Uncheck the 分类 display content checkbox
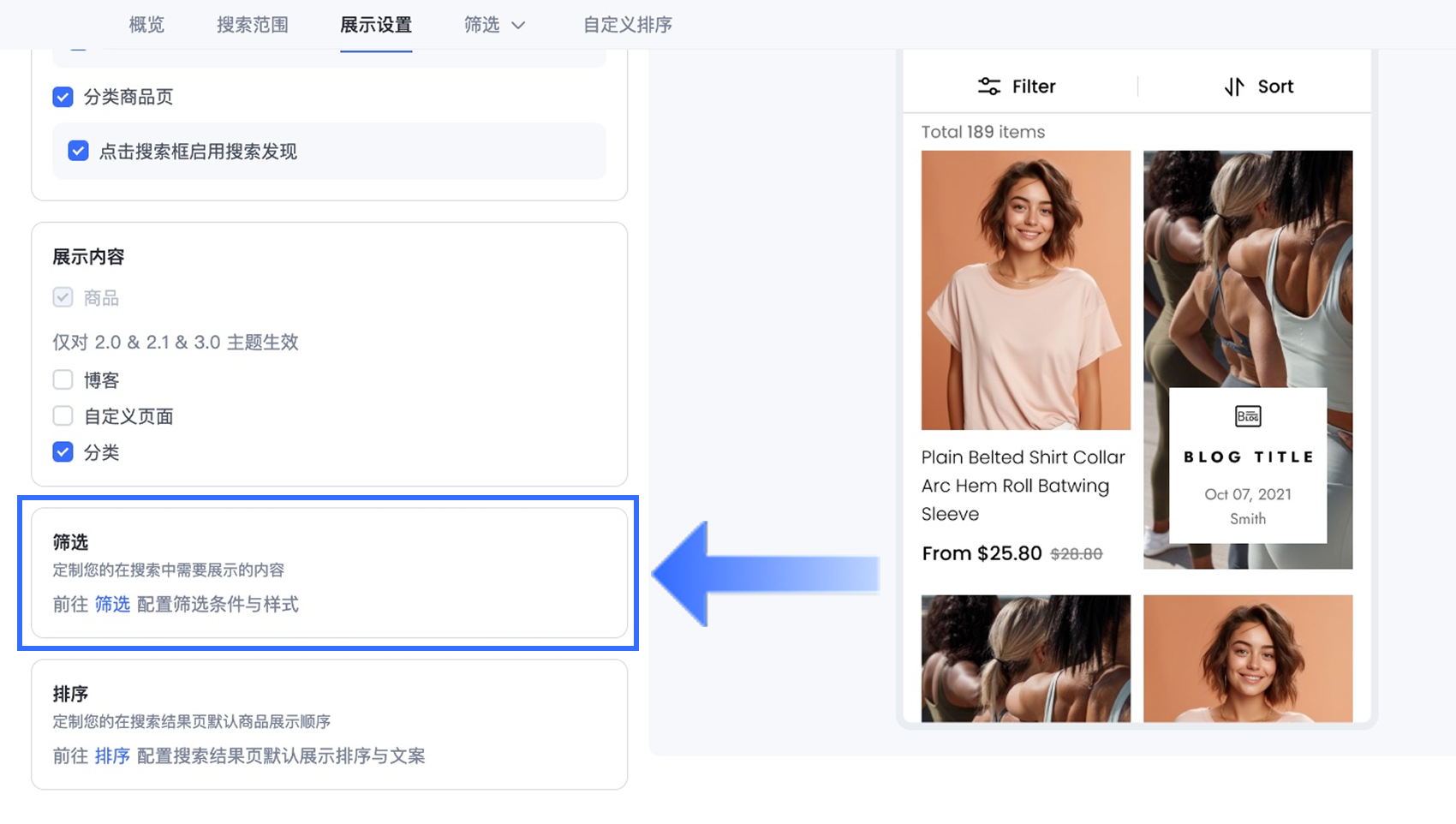This screenshot has height=824, width=1456. [x=63, y=452]
